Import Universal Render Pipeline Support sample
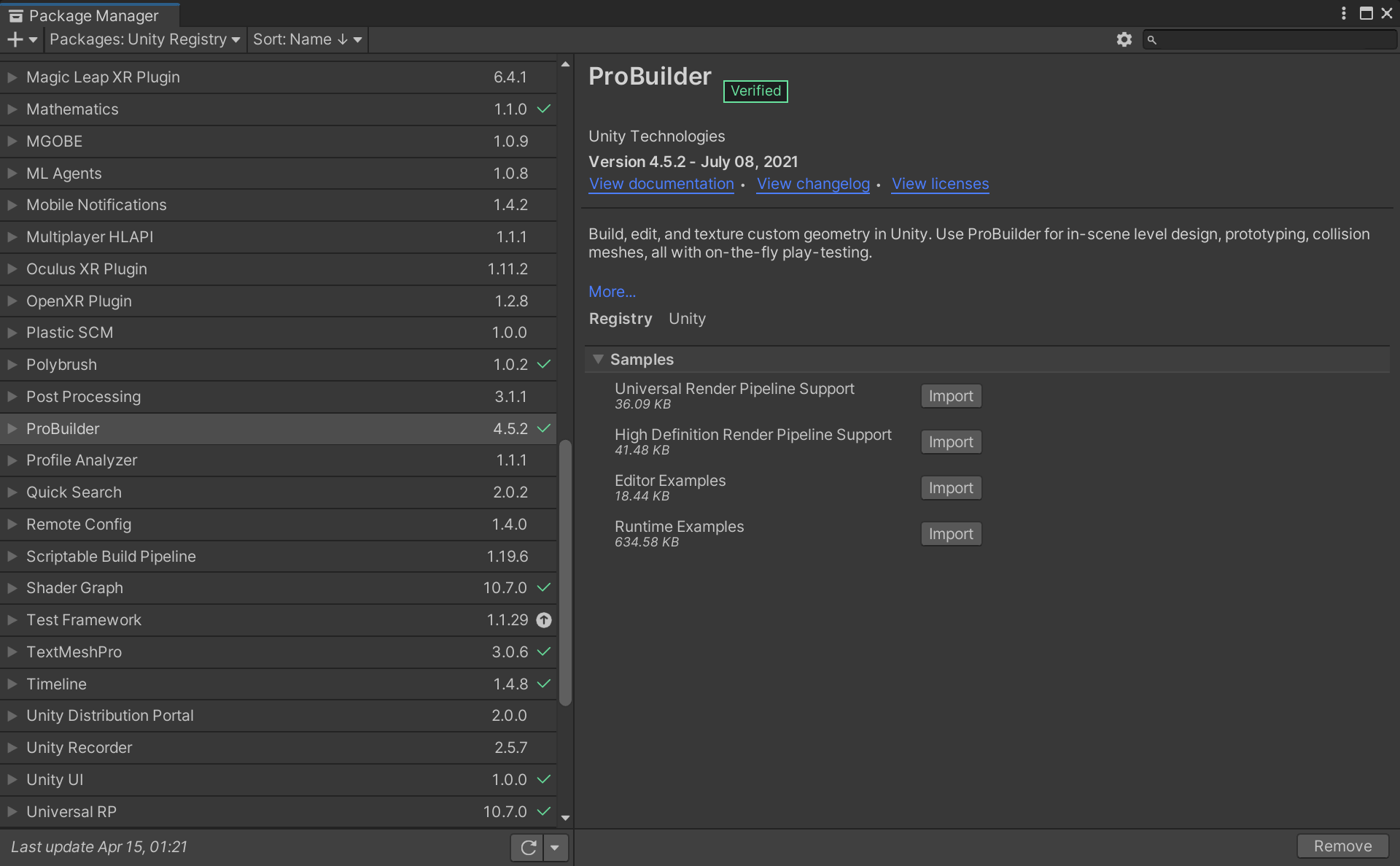The height and width of the screenshot is (866, 1400). click(951, 396)
